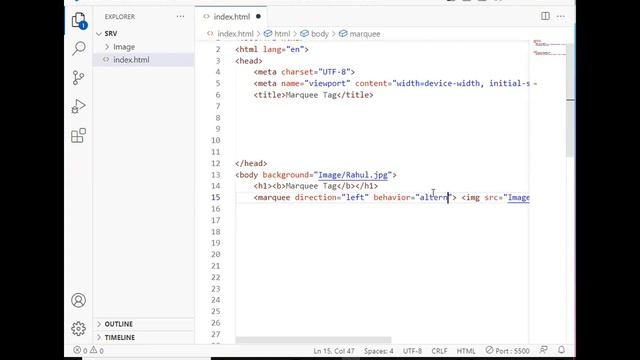Open the Source Control view icon
Viewport: 640px width, 360px height.
click(78, 78)
